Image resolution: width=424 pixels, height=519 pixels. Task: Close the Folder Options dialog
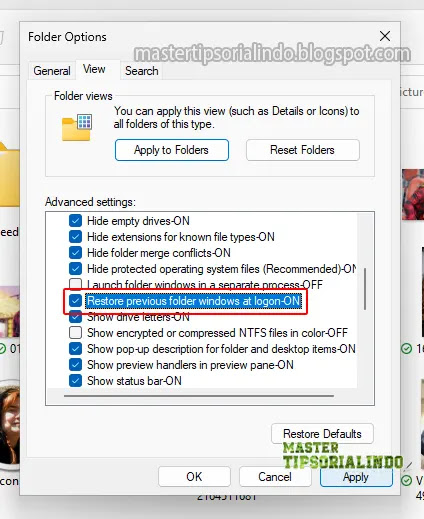tap(385, 36)
